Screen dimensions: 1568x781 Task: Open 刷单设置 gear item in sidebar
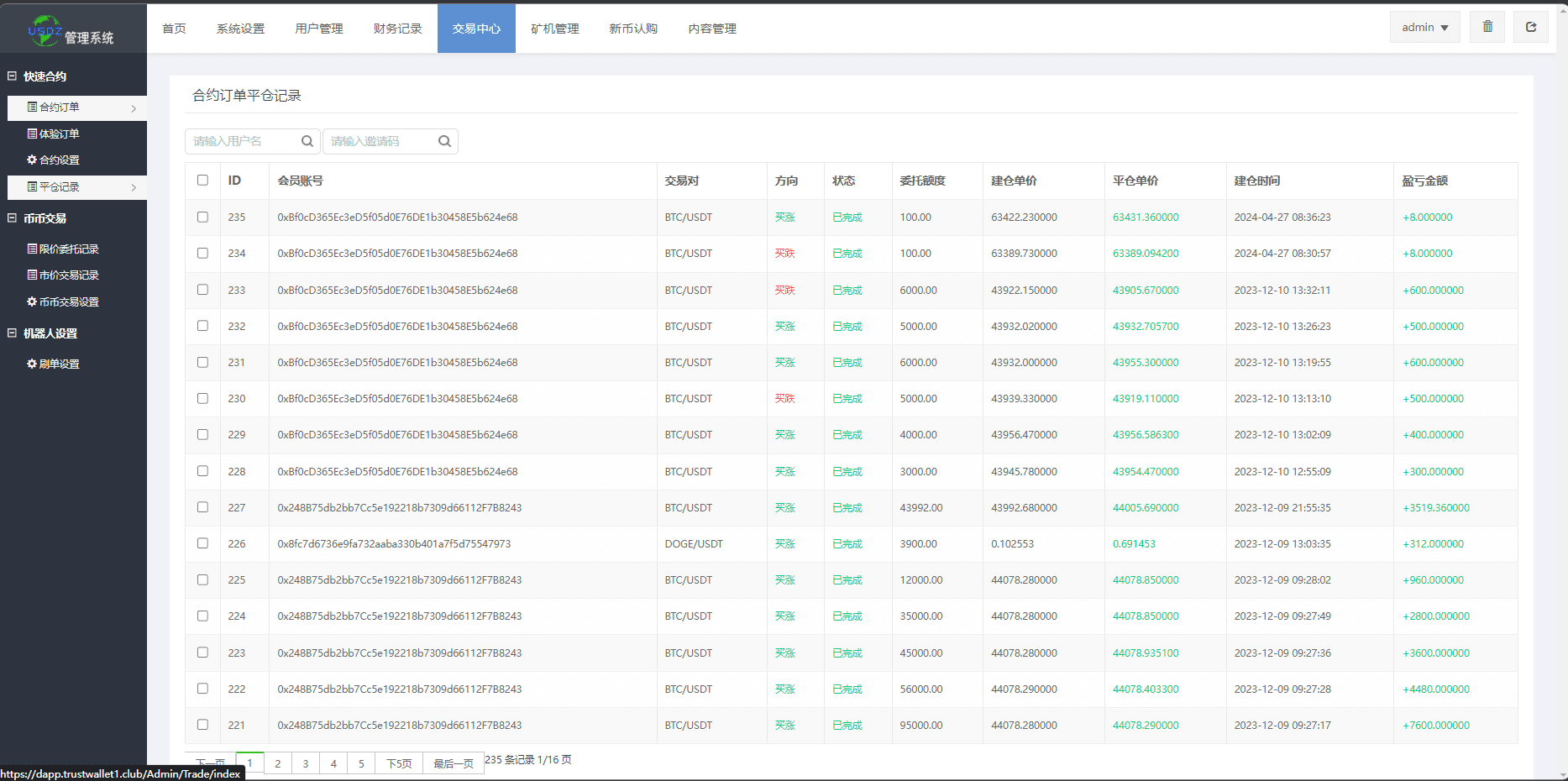tap(54, 364)
